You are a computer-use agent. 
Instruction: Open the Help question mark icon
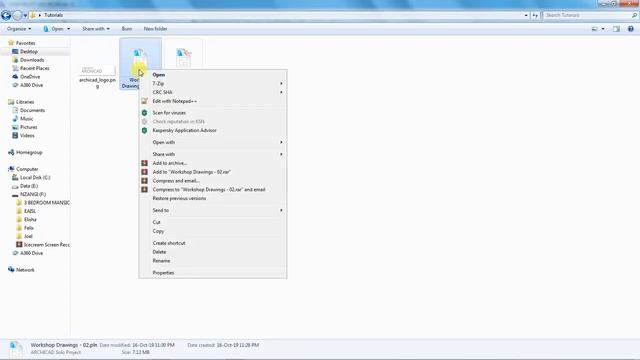[x=631, y=29]
